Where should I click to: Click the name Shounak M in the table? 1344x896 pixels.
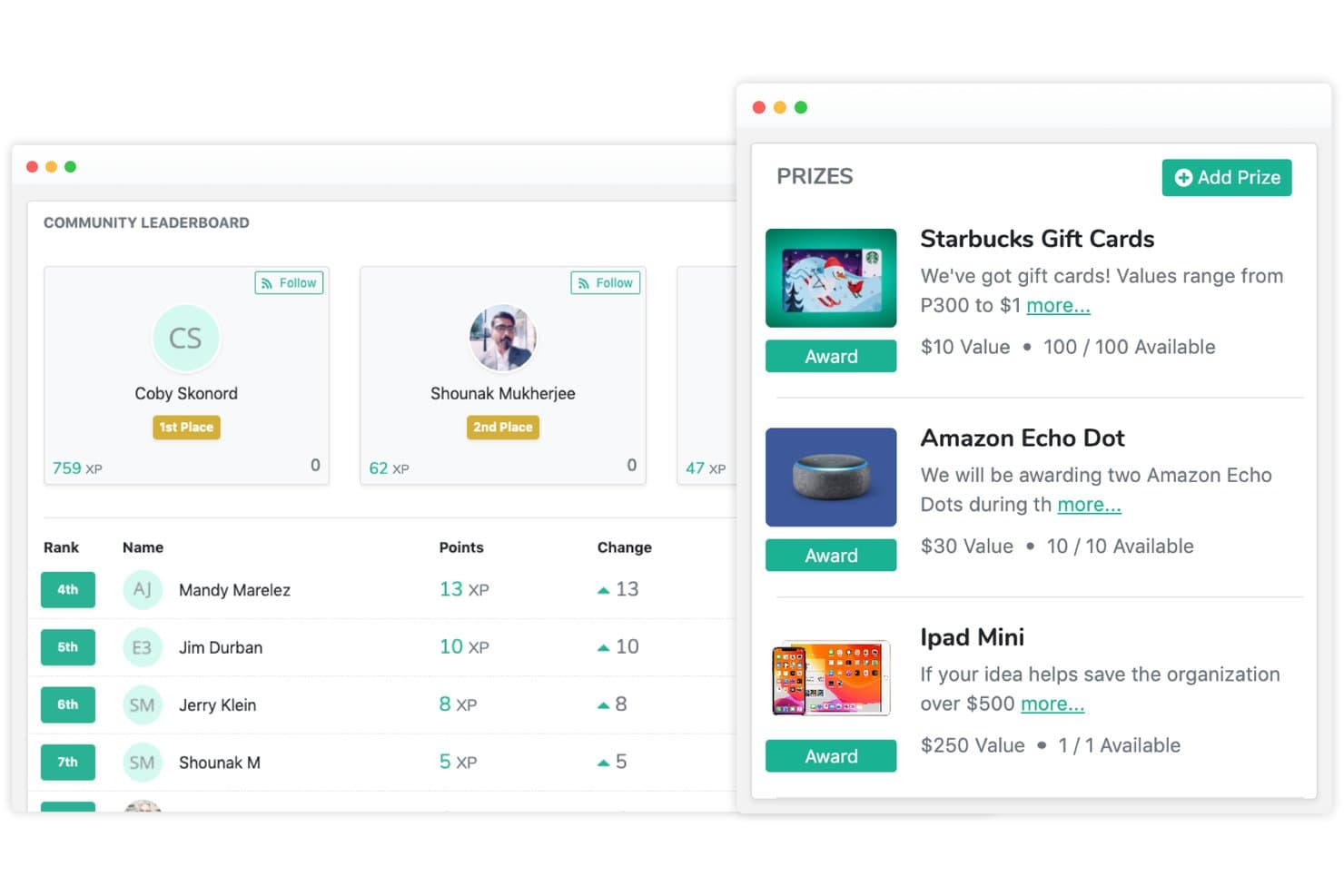(219, 763)
